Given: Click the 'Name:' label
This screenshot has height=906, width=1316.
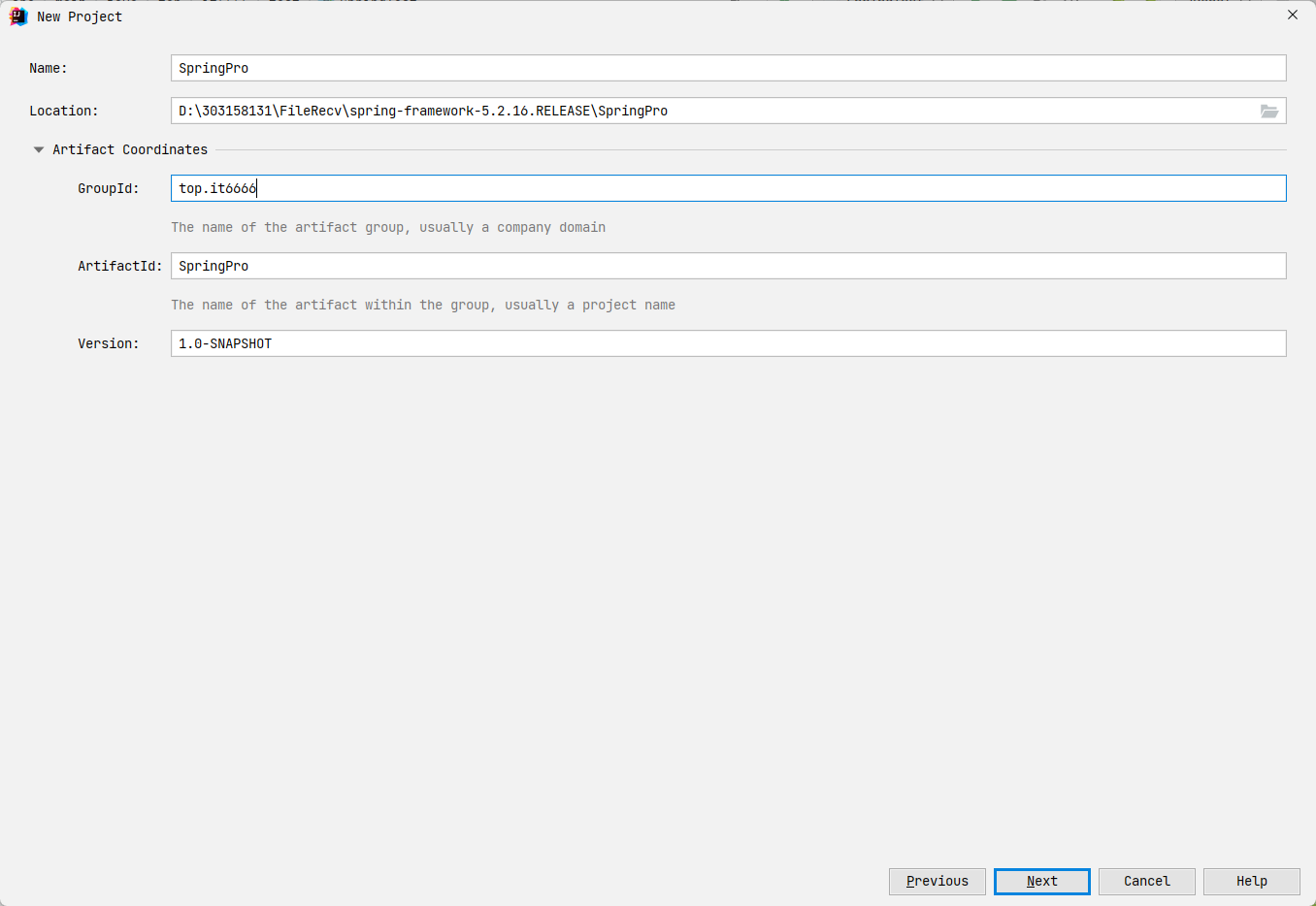Looking at the screenshot, I should point(49,68).
